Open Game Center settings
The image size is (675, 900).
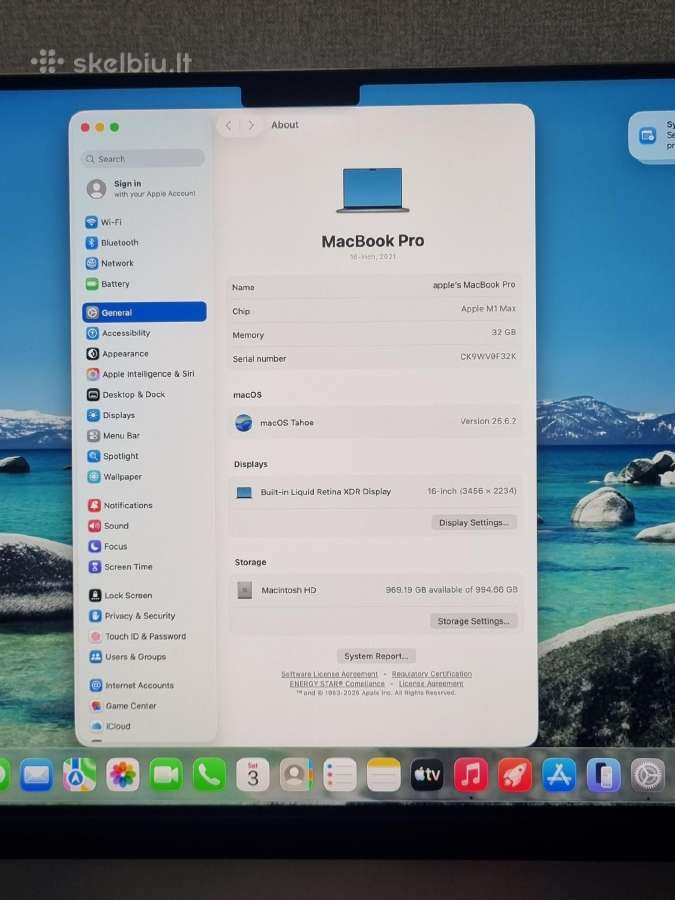(123, 706)
